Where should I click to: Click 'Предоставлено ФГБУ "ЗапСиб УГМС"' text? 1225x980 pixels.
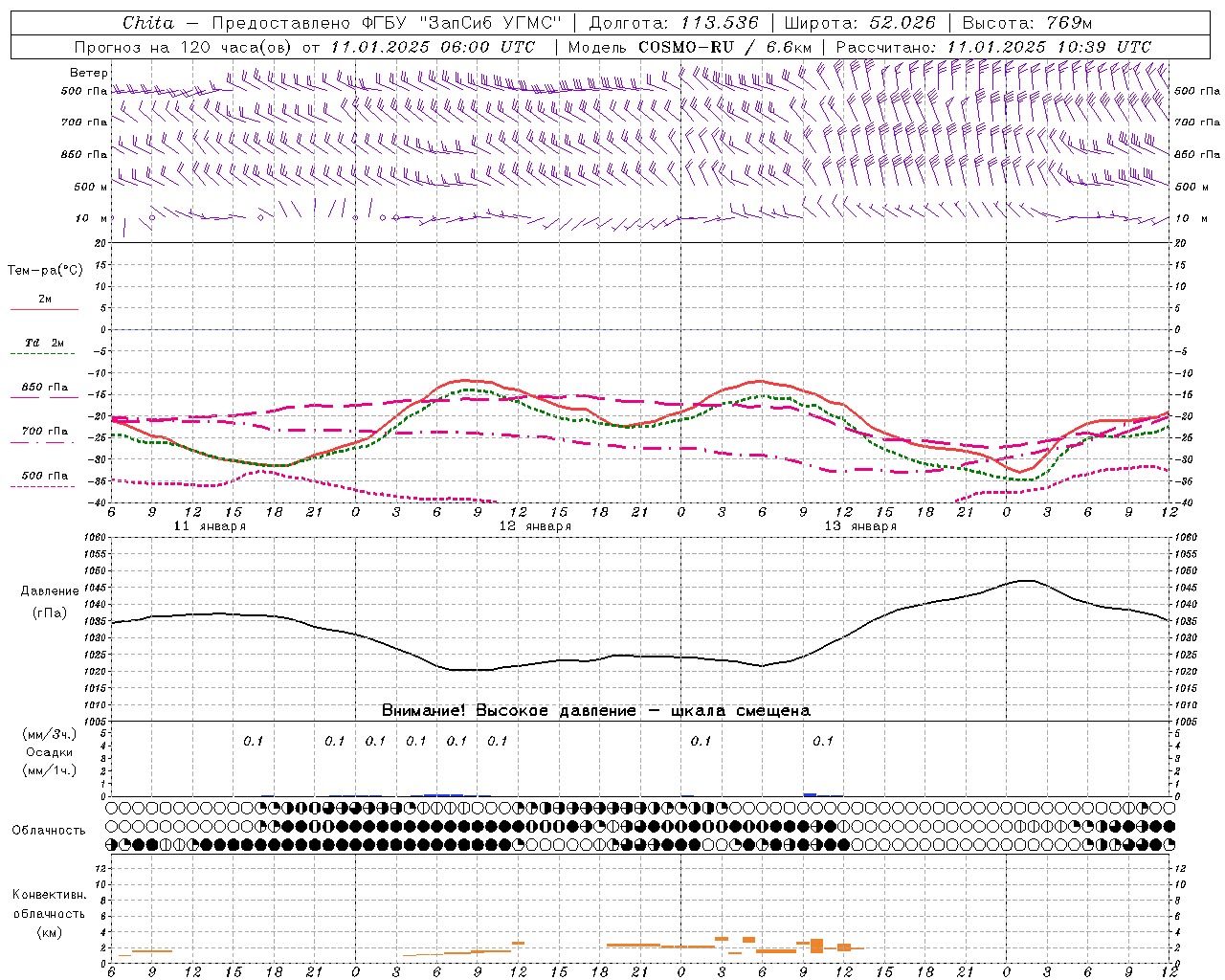(x=386, y=22)
